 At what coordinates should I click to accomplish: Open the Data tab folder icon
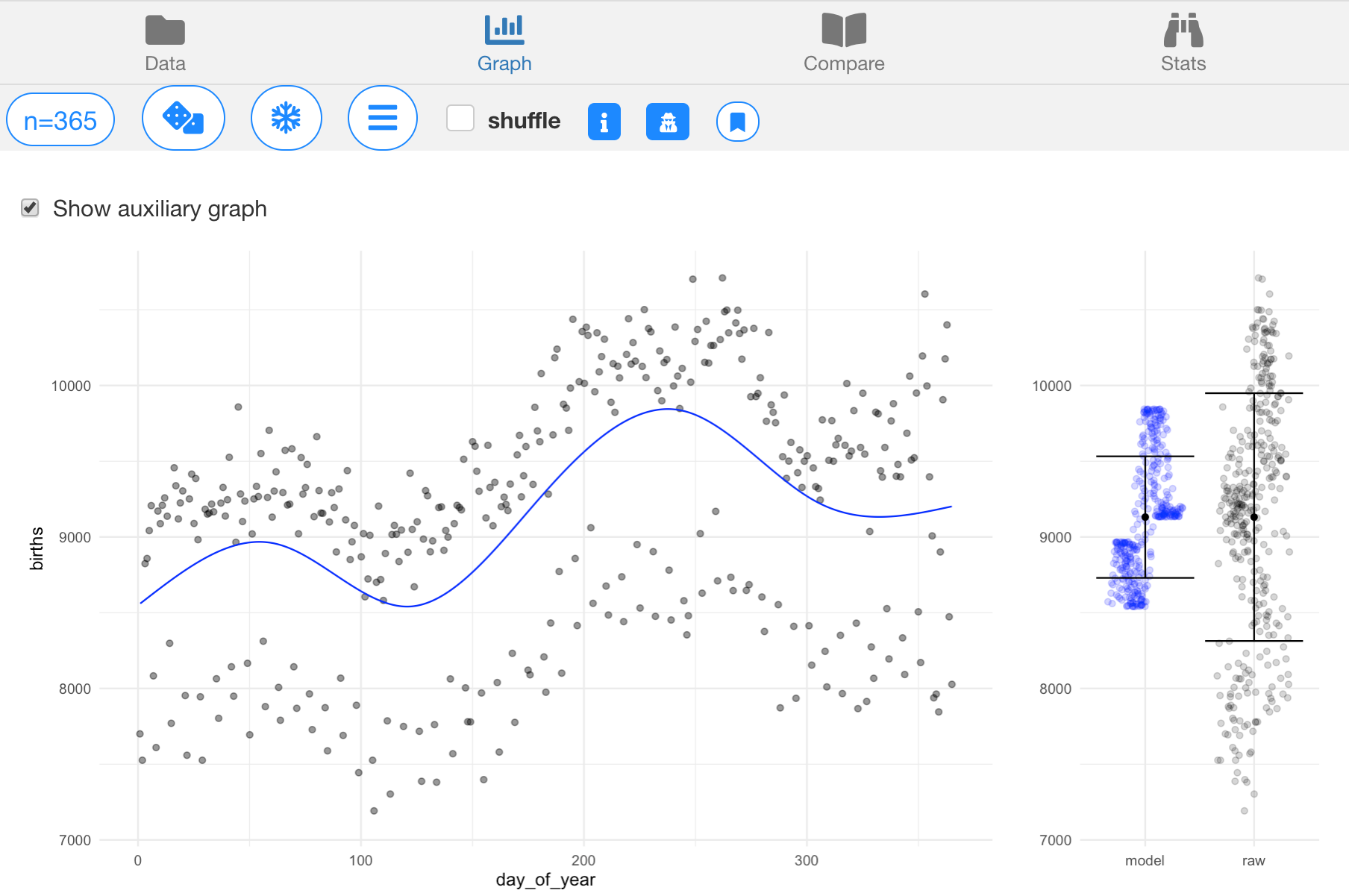point(165,31)
